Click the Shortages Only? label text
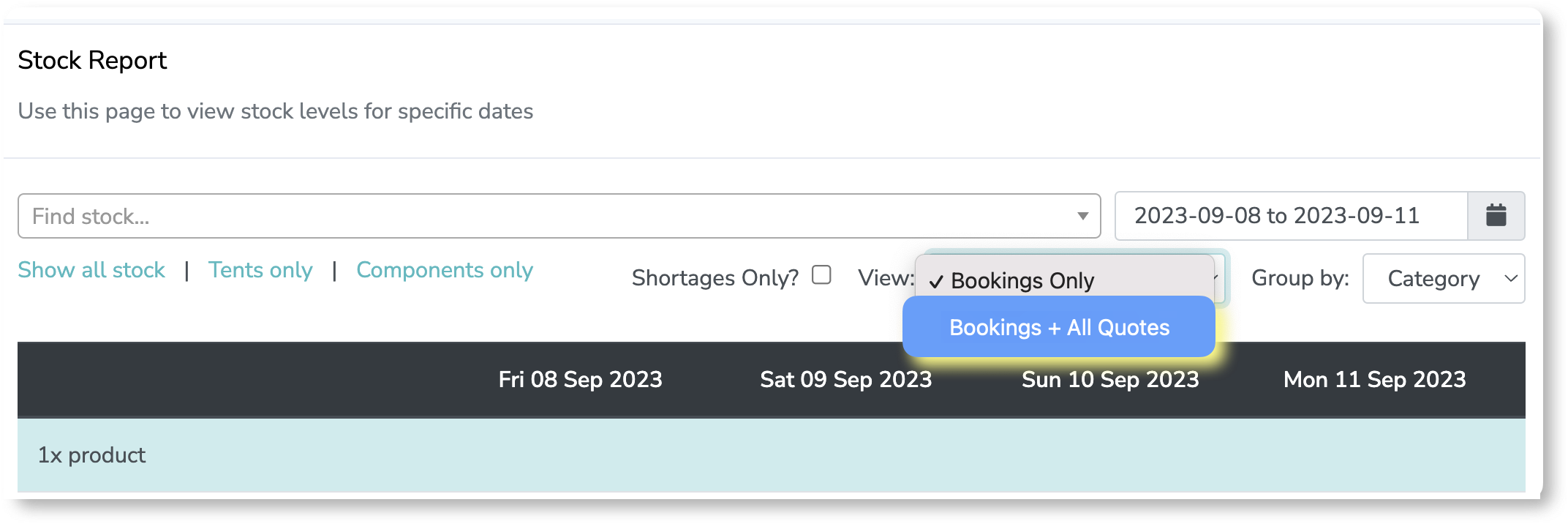Image resolution: width=1568 pixels, height=524 pixels. [715, 278]
